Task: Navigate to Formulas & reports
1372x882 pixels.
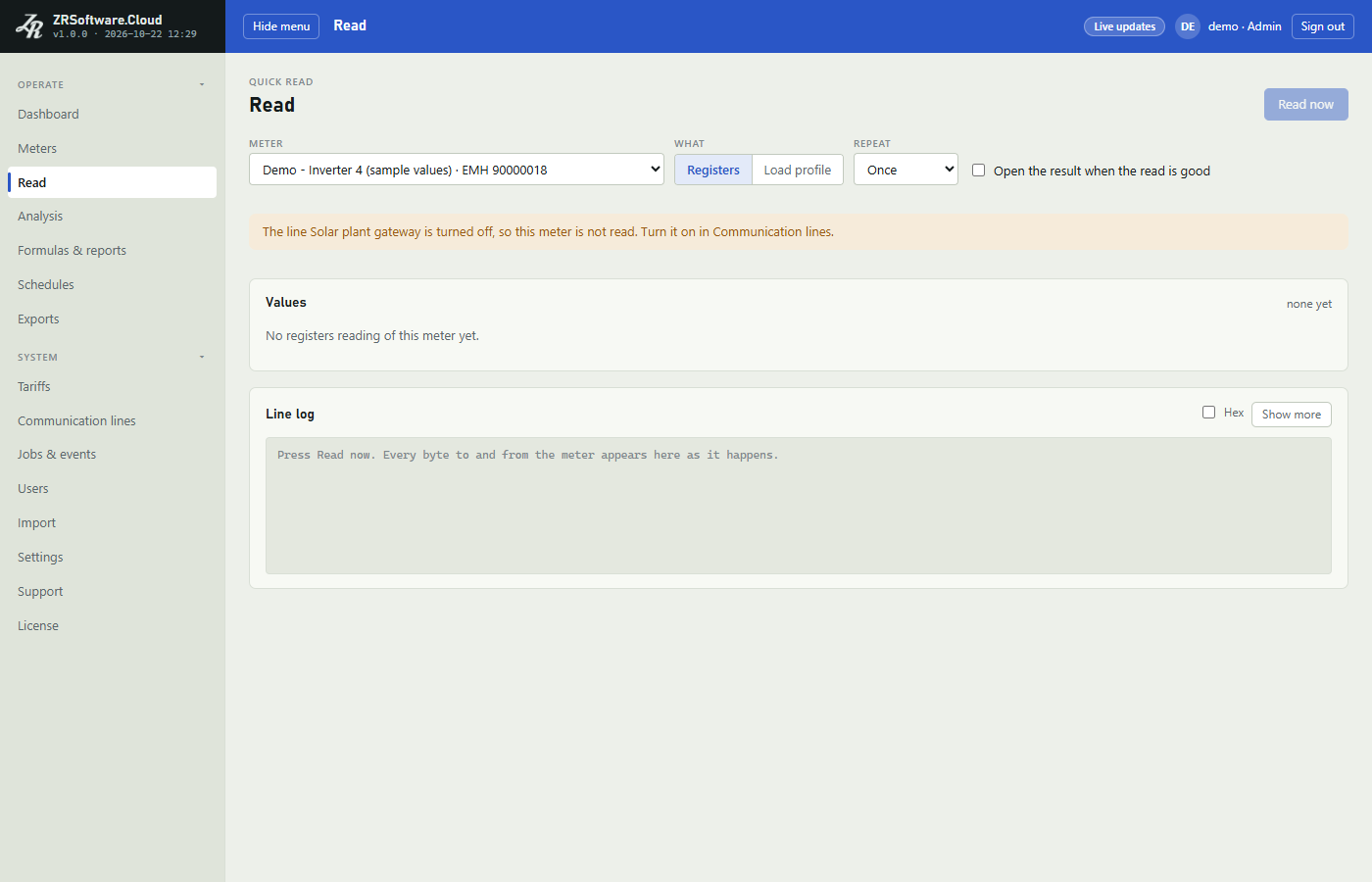Action: click(112, 251)
